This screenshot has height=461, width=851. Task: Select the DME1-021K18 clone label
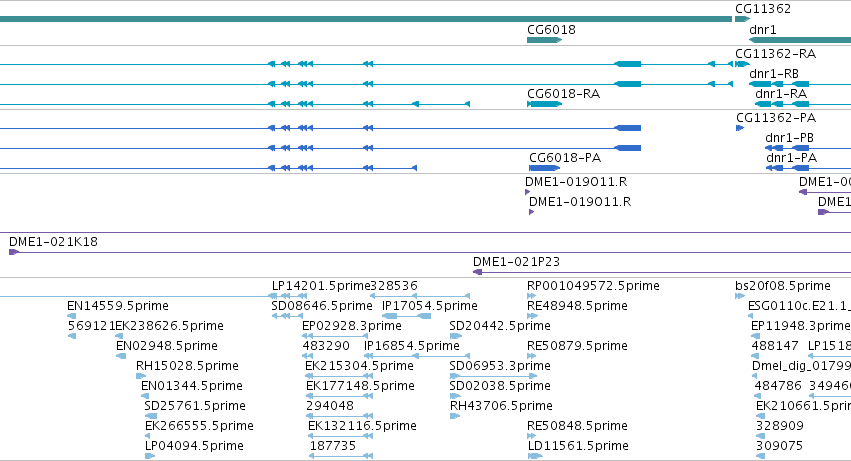point(53,242)
